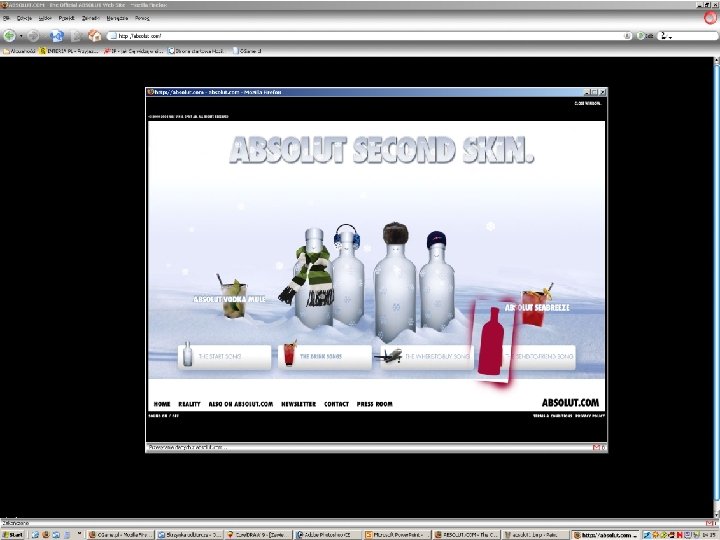This screenshot has height=540, width=720.
Task: Open the Home page house icon
Action: [x=95, y=35]
